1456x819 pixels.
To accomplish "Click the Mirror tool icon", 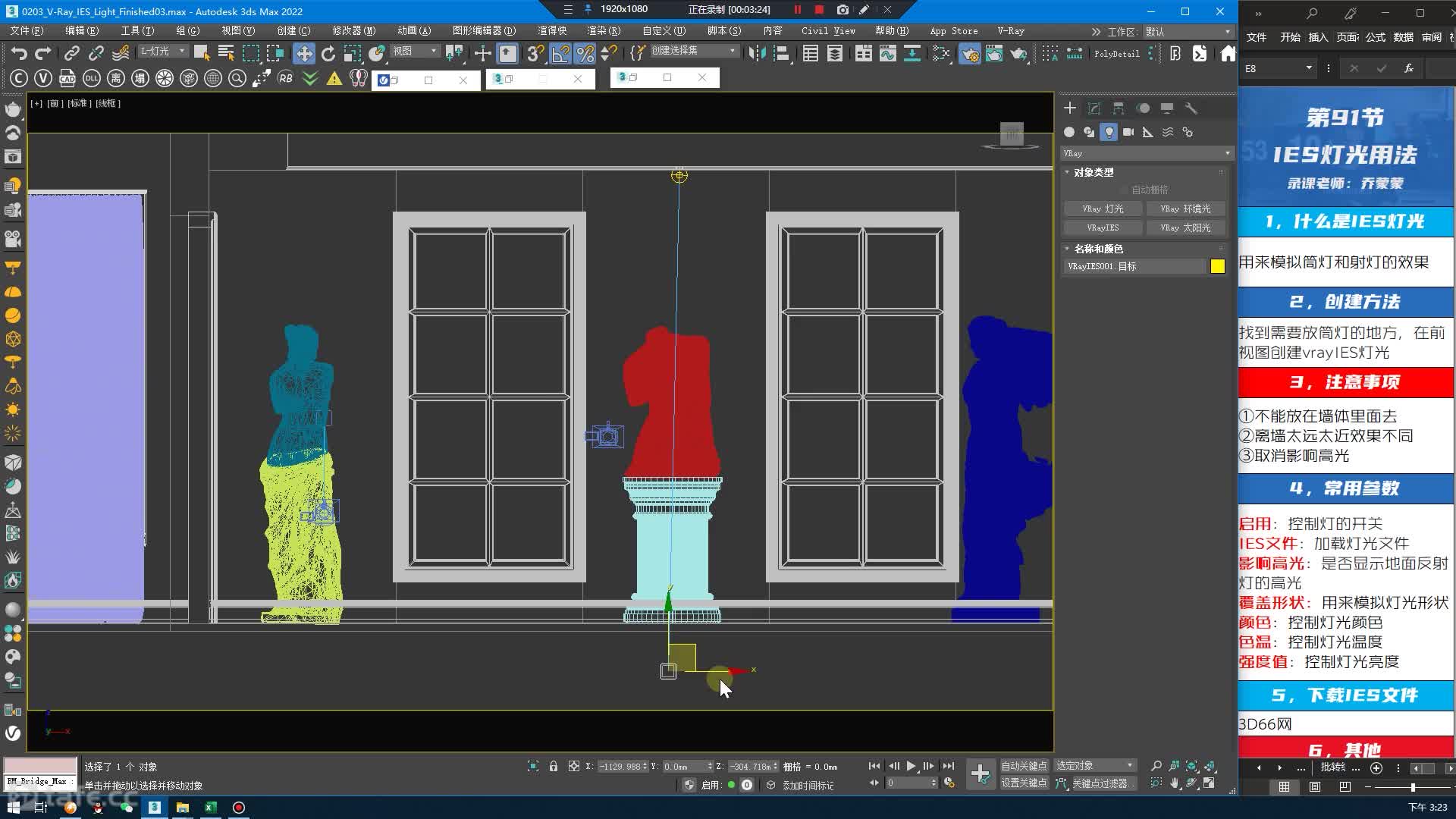I will [757, 53].
